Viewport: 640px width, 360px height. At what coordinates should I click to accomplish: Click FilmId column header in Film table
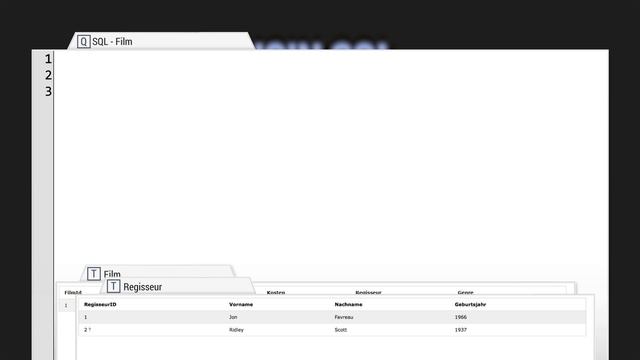click(x=73, y=292)
